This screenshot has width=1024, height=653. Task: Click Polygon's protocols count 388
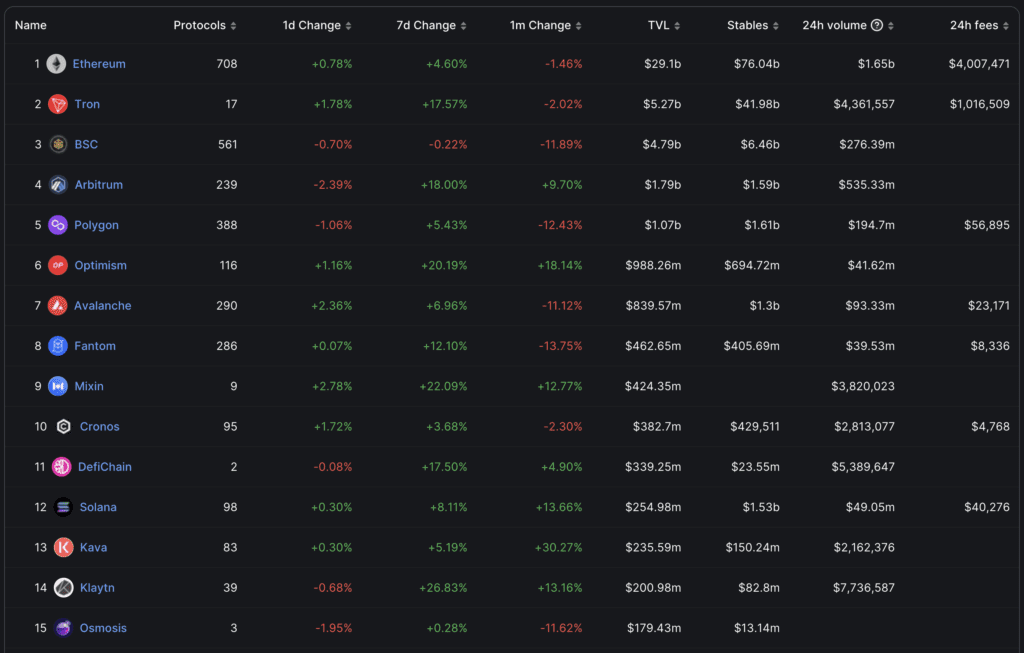coord(227,225)
